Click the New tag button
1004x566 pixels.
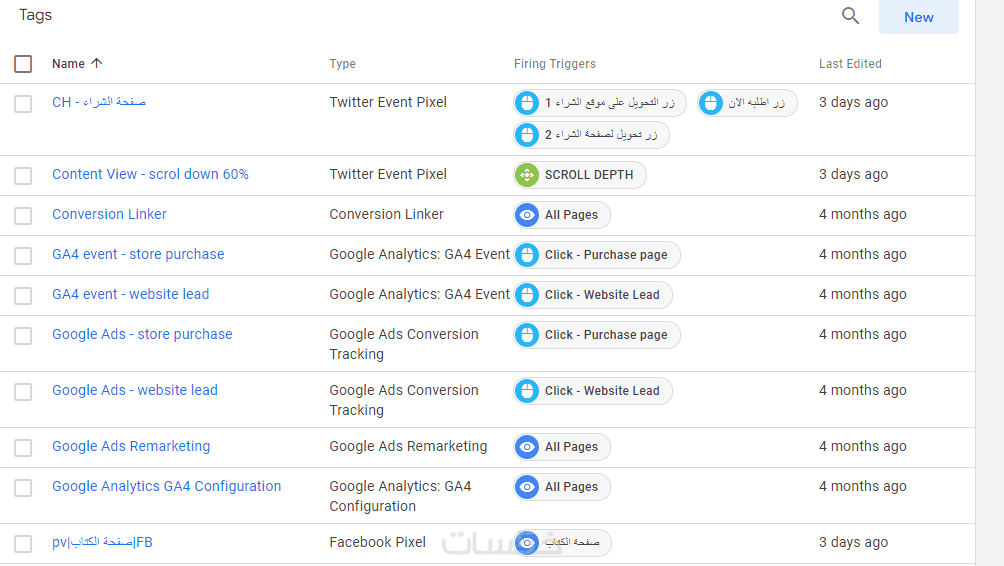click(918, 17)
